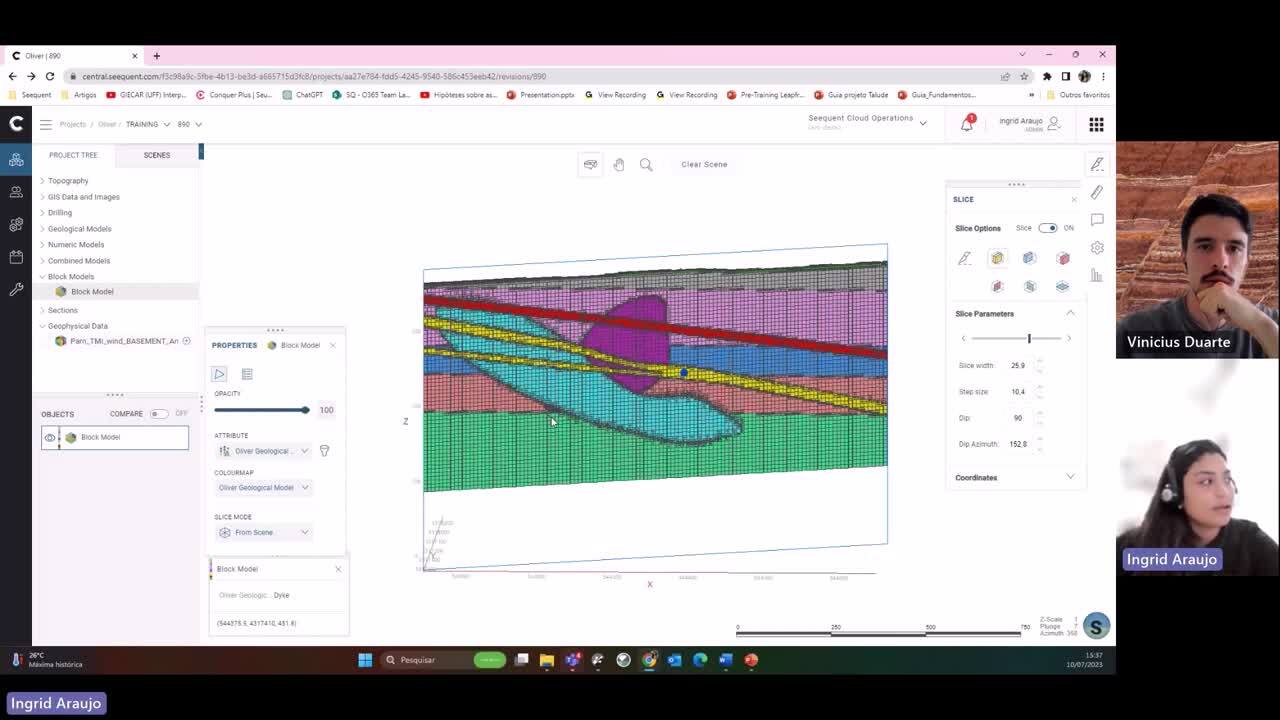This screenshot has height=720, width=1280.
Task: Select the rotate scene tool
Action: (590, 164)
